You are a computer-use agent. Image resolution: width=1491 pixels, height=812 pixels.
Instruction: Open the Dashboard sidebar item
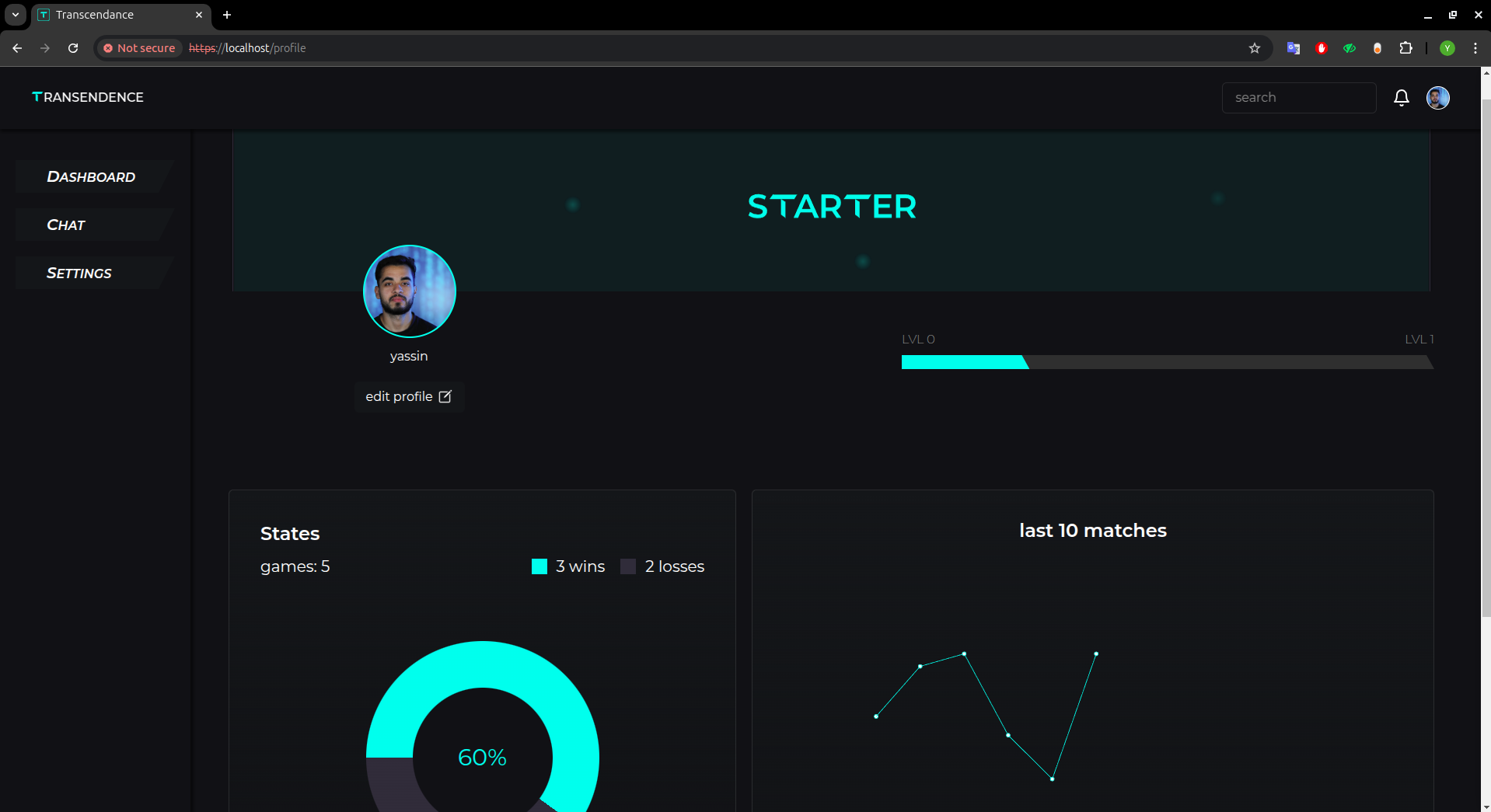click(x=91, y=177)
